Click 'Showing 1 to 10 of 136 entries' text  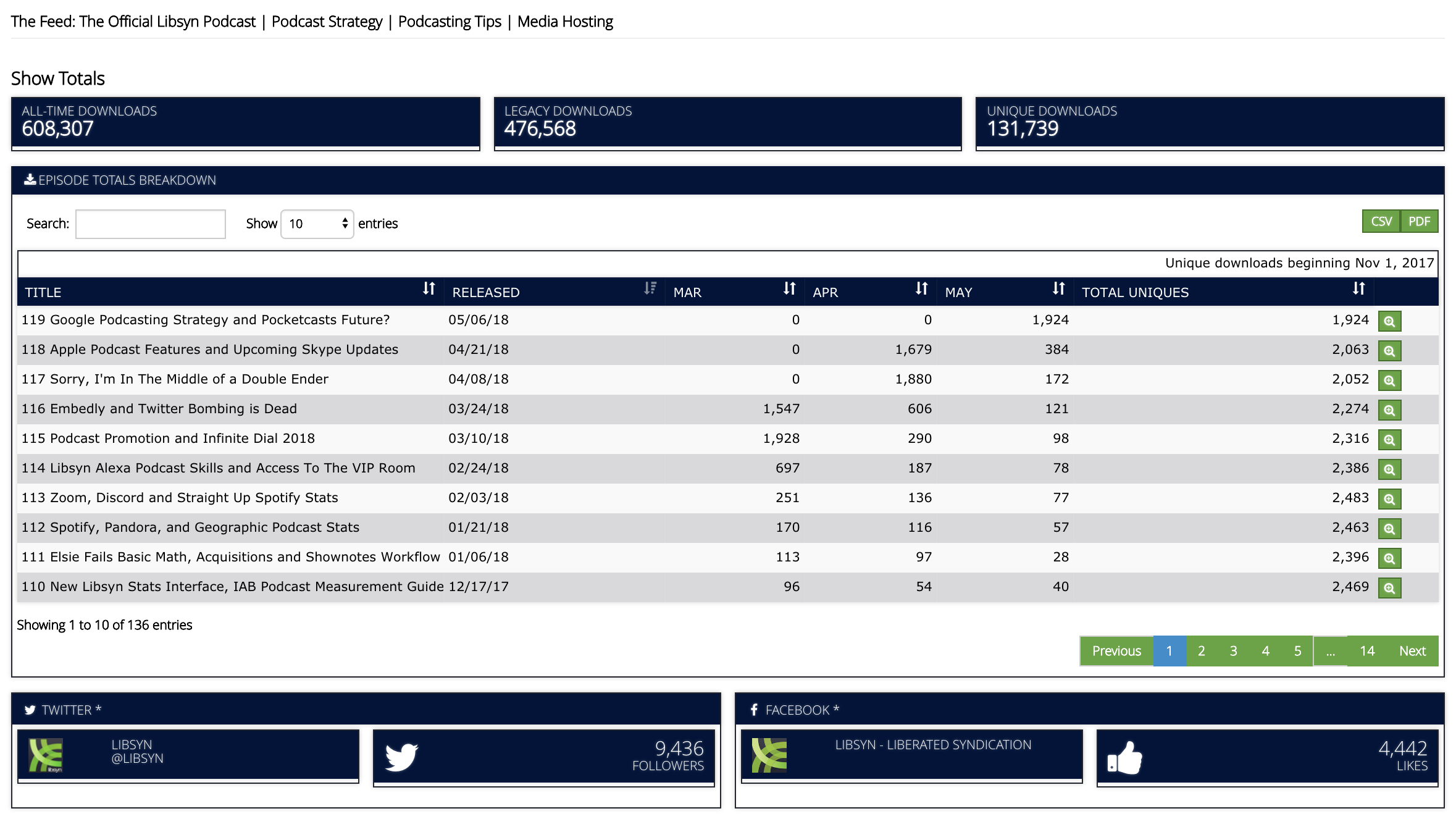(104, 625)
